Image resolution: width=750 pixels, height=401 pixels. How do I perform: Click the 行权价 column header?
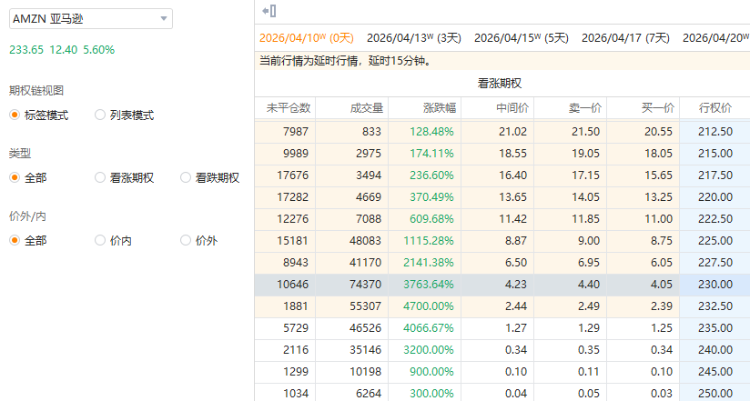[x=716, y=108]
